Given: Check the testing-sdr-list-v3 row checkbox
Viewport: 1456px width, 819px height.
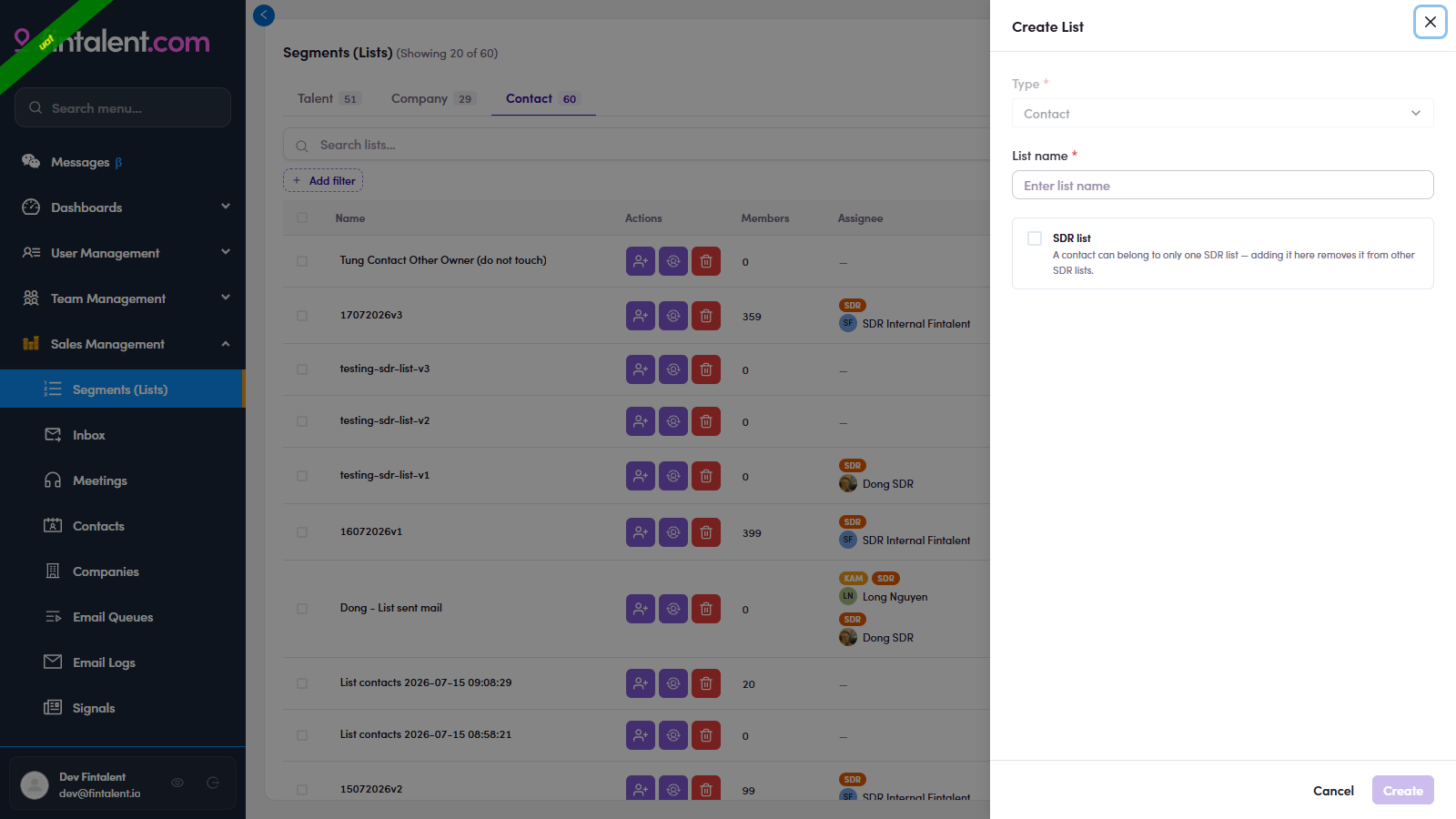Looking at the screenshot, I should (302, 369).
